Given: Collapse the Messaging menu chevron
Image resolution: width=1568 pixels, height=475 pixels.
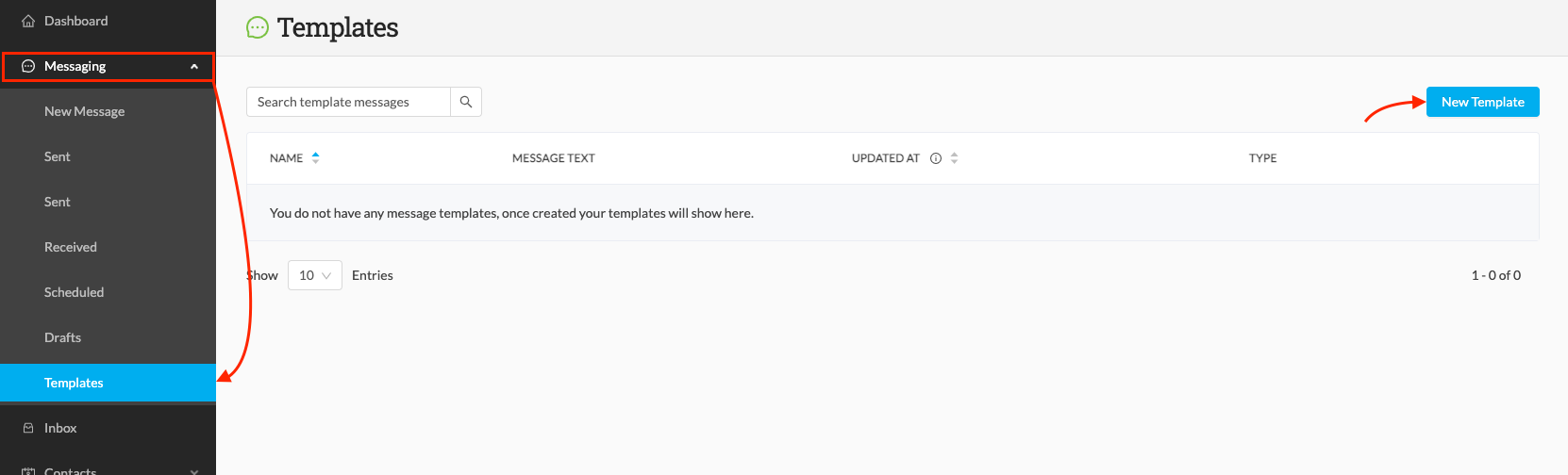Looking at the screenshot, I should tap(194, 67).
